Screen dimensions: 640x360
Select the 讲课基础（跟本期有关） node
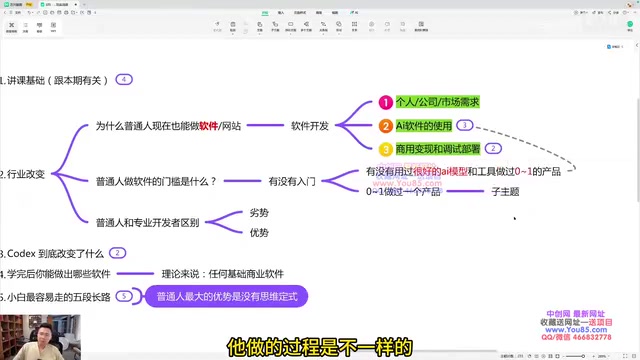(55, 80)
